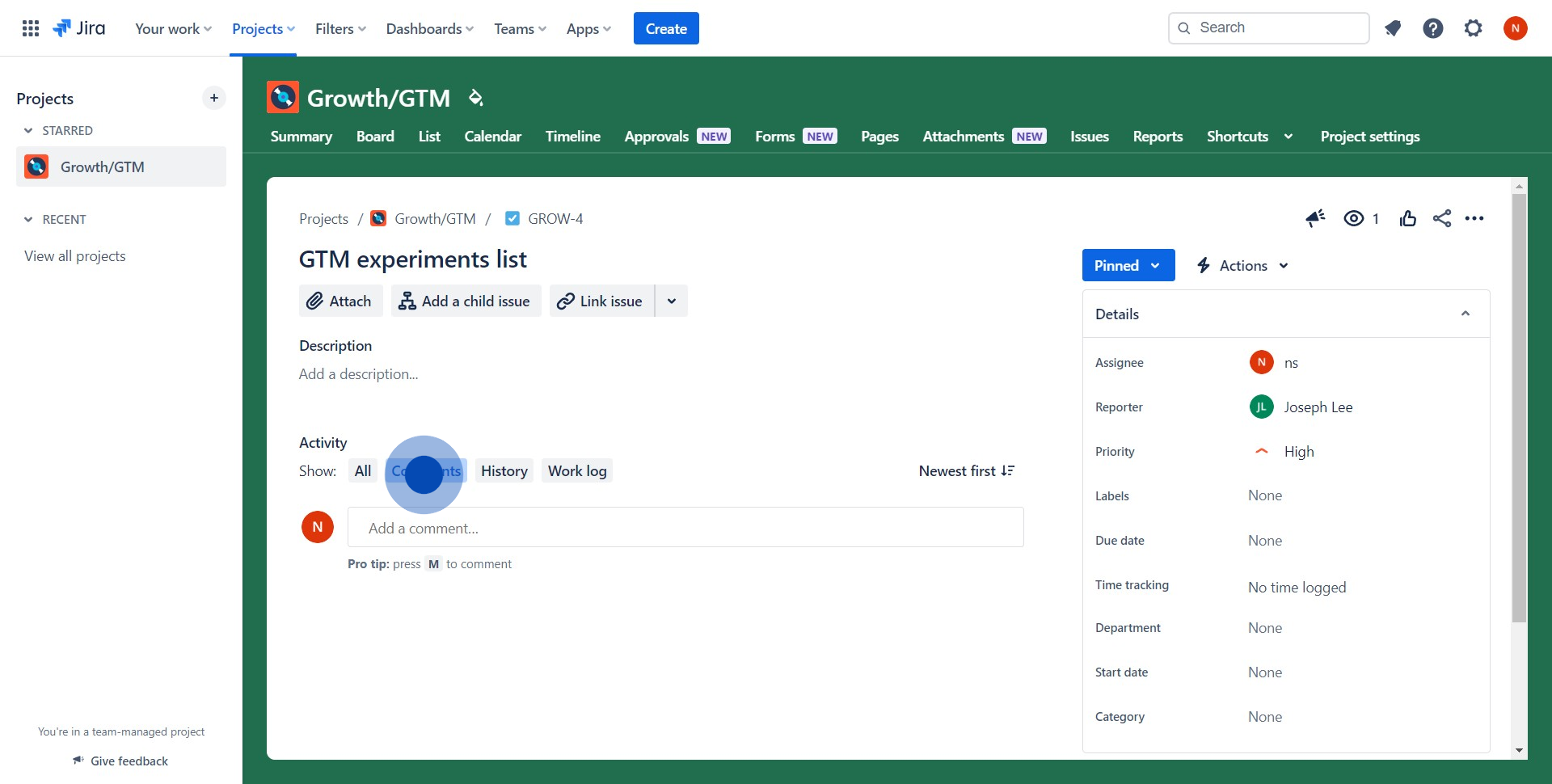Image resolution: width=1552 pixels, height=784 pixels.
Task: Open the Timeline tab
Action: pyautogui.click(x=573, y=137)
